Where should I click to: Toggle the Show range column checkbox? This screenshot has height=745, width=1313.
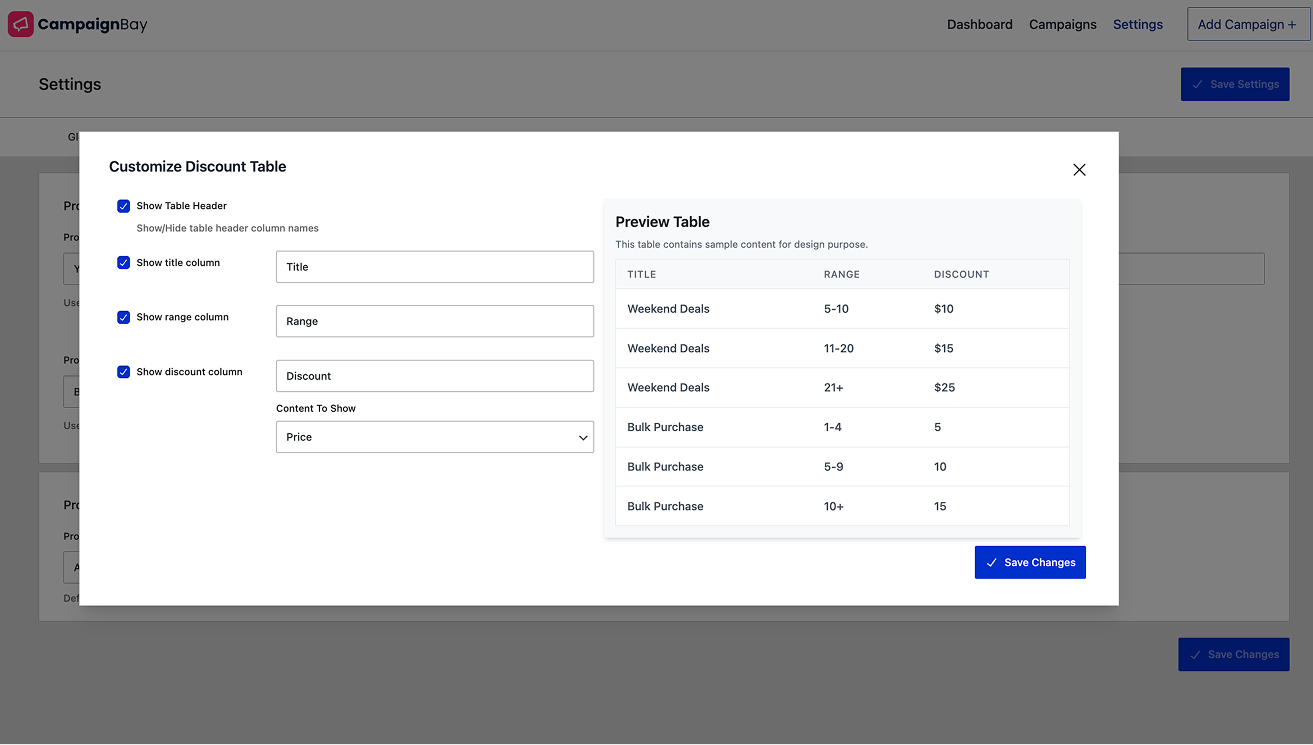point(123,316)
